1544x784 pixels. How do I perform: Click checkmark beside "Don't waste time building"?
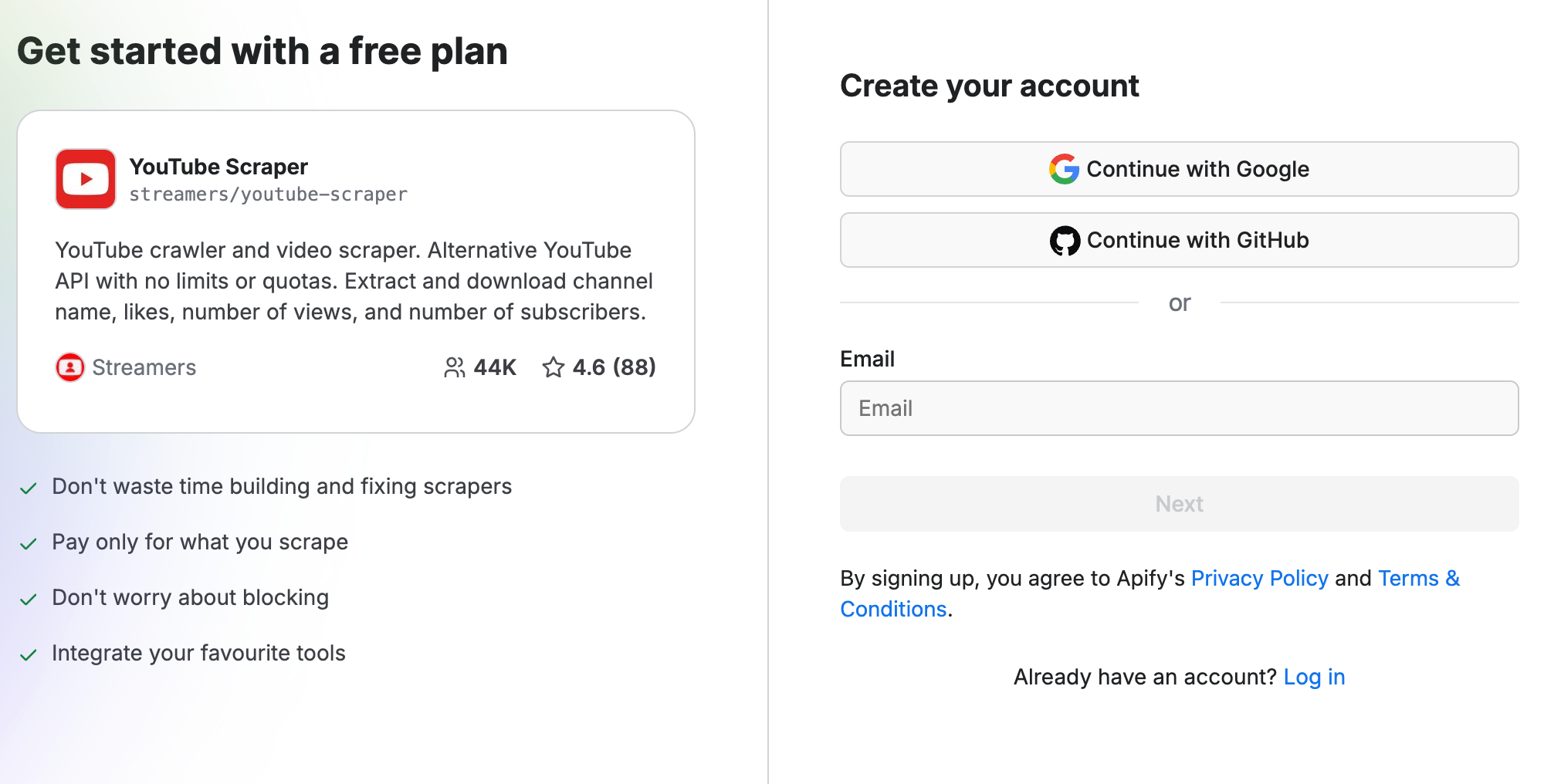(29, 488)
